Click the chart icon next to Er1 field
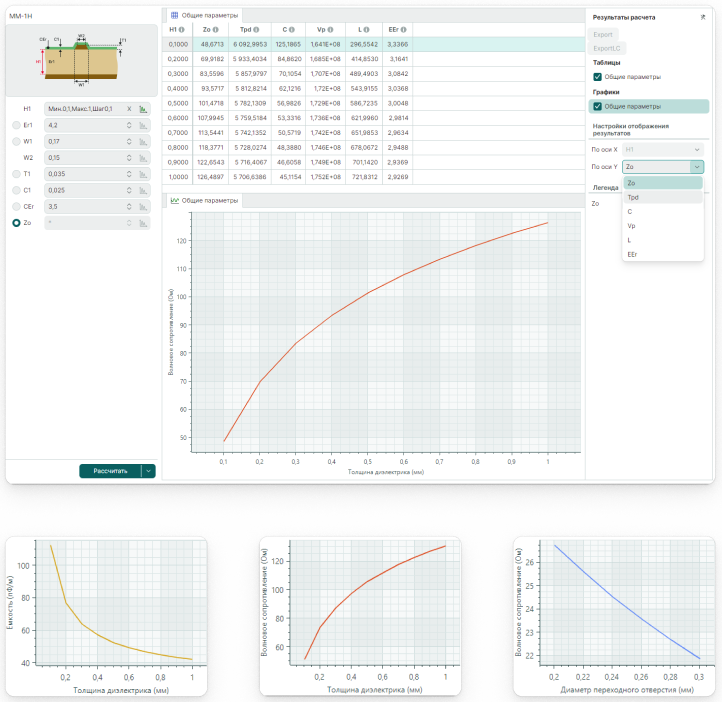This screenshot has width=722, height=702. (x=143, y=125)
